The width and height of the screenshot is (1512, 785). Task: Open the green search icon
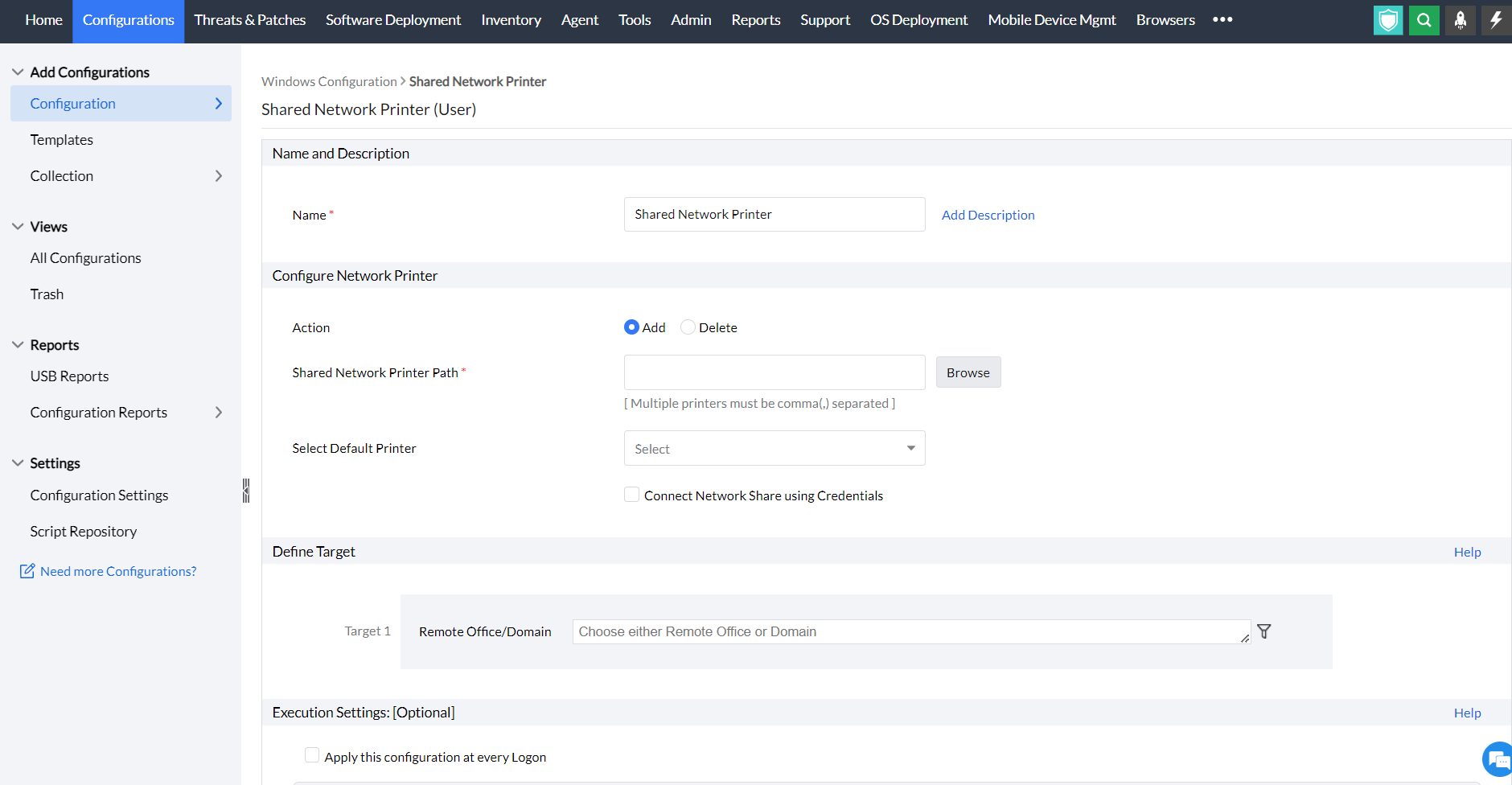(1424, 20)
